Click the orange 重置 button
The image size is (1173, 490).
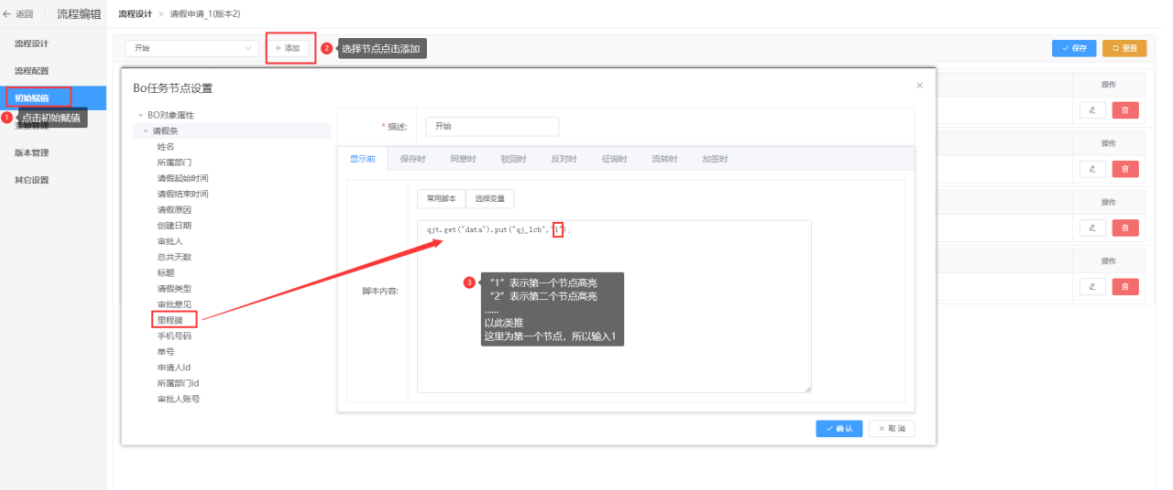[1124, 48]
